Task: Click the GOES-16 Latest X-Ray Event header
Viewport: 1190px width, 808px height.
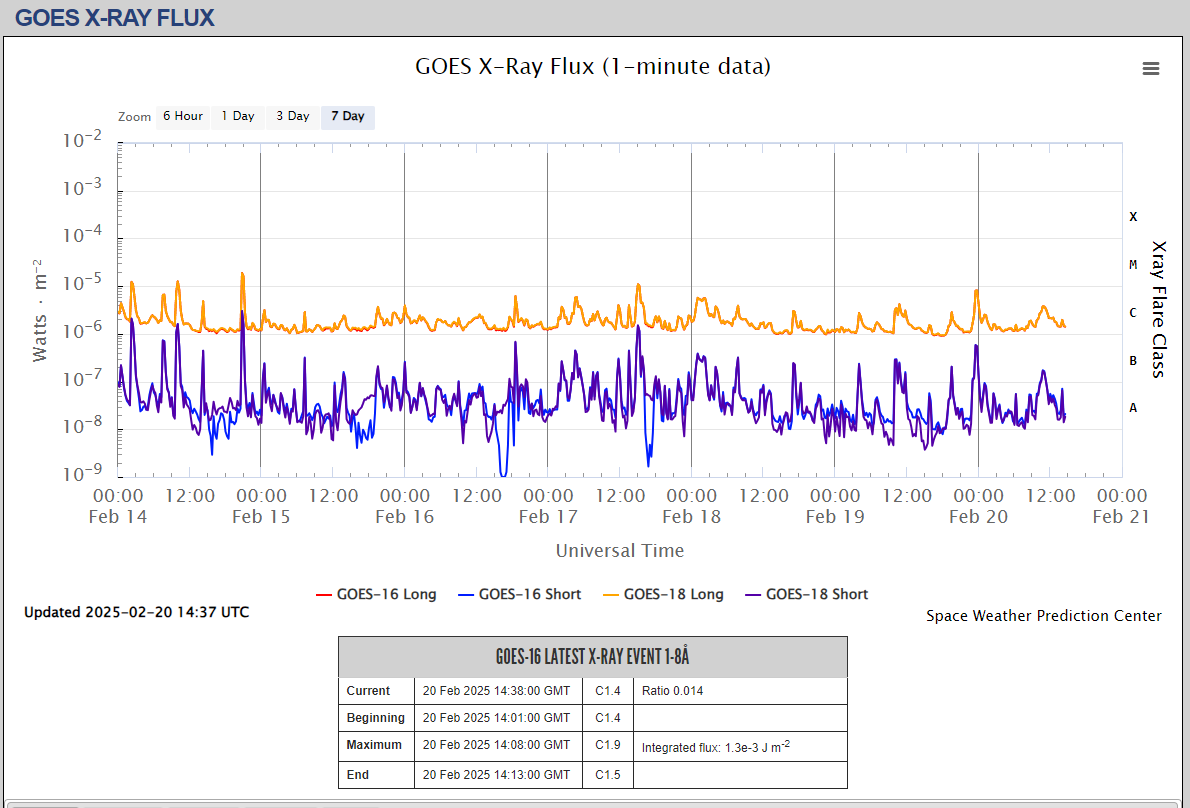Action: click(593, 657)
